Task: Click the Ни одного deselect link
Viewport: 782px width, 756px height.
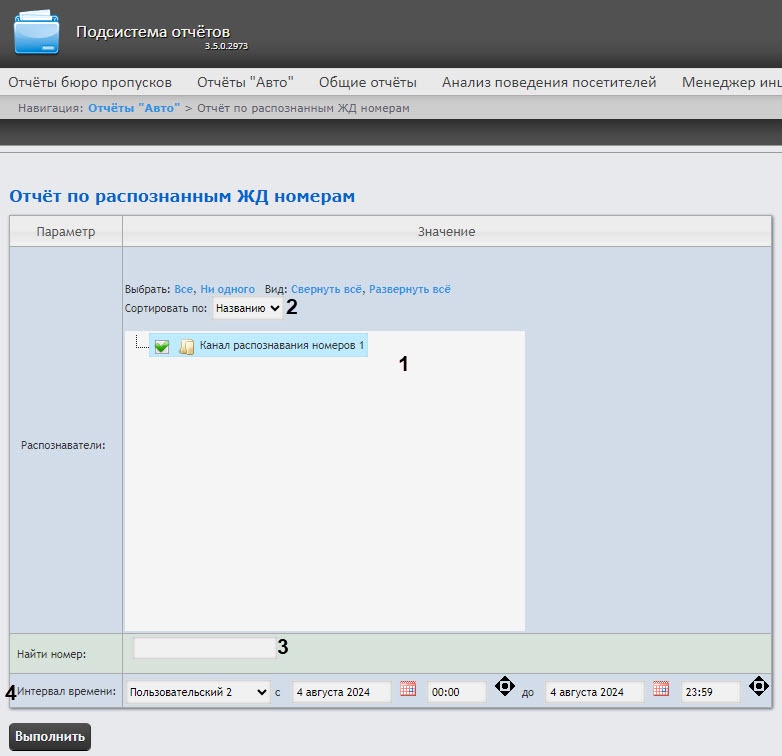Action: coord(227,289)
